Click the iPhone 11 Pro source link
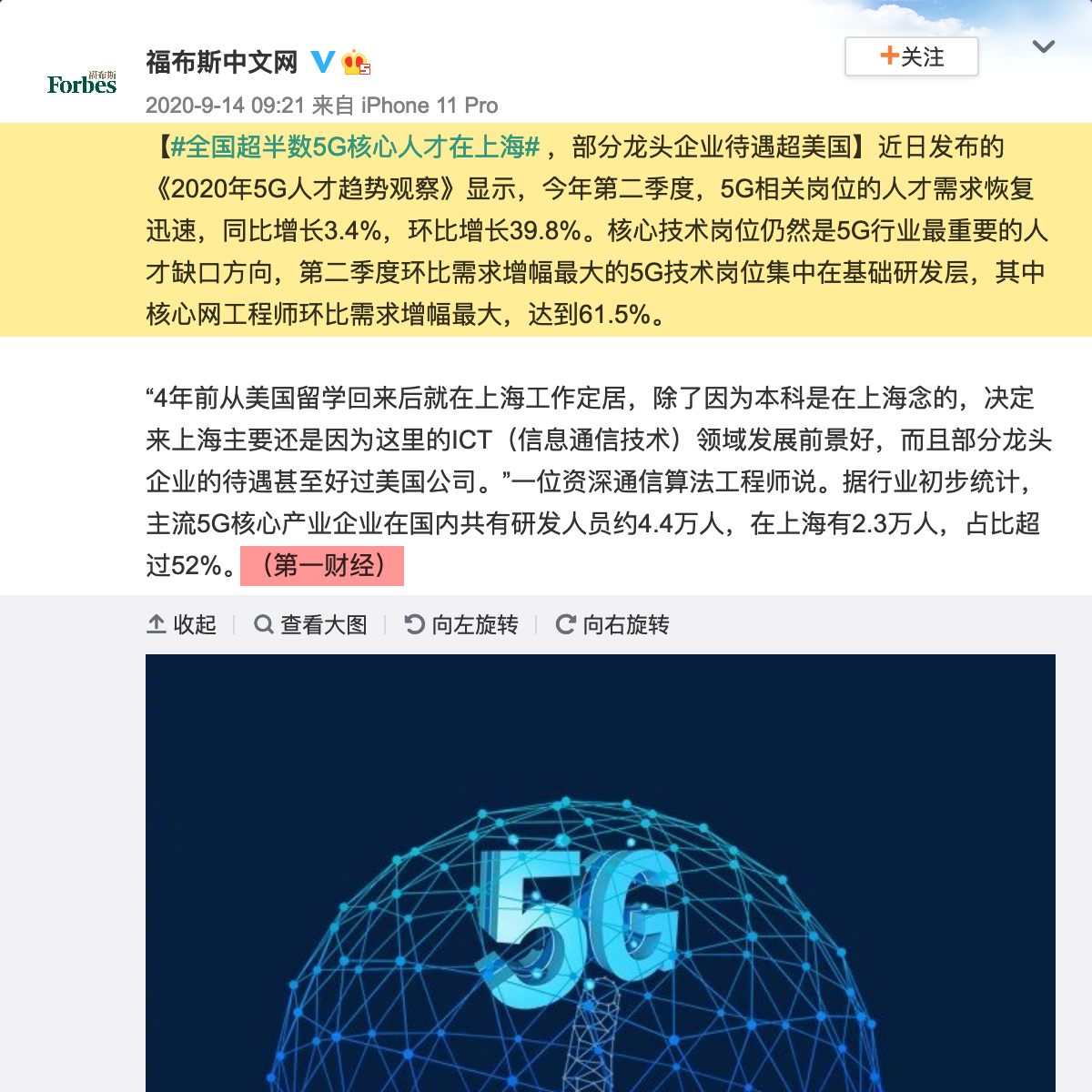 coord(430,106)
